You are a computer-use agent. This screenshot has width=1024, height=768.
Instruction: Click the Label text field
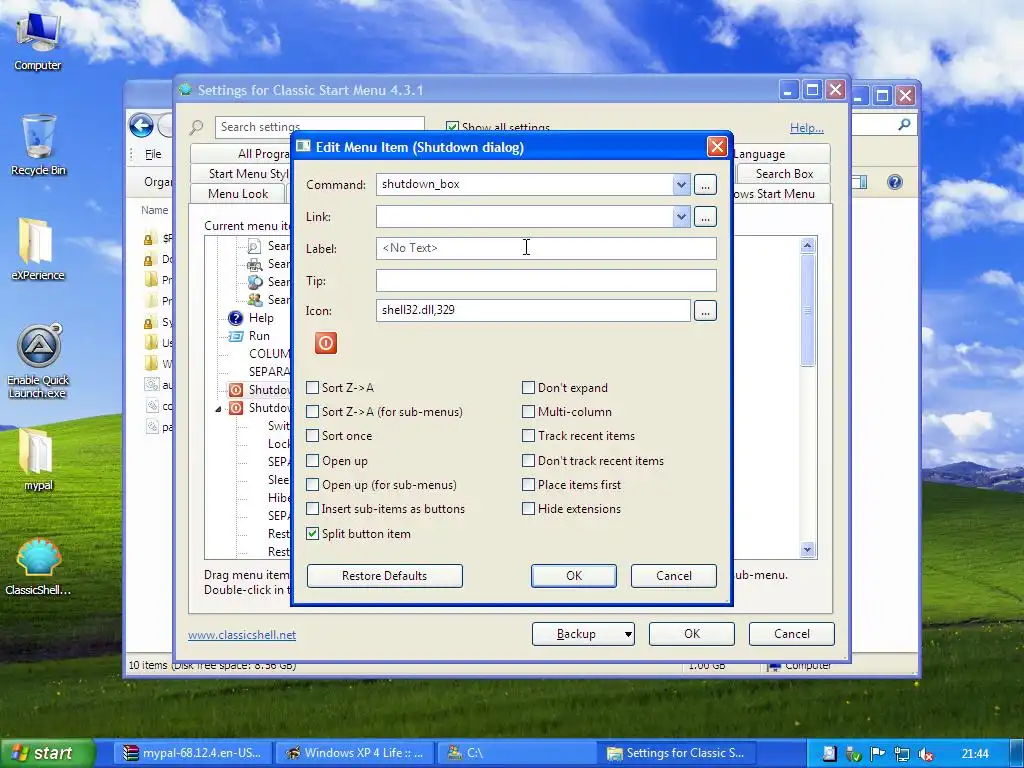click(546, 248)
